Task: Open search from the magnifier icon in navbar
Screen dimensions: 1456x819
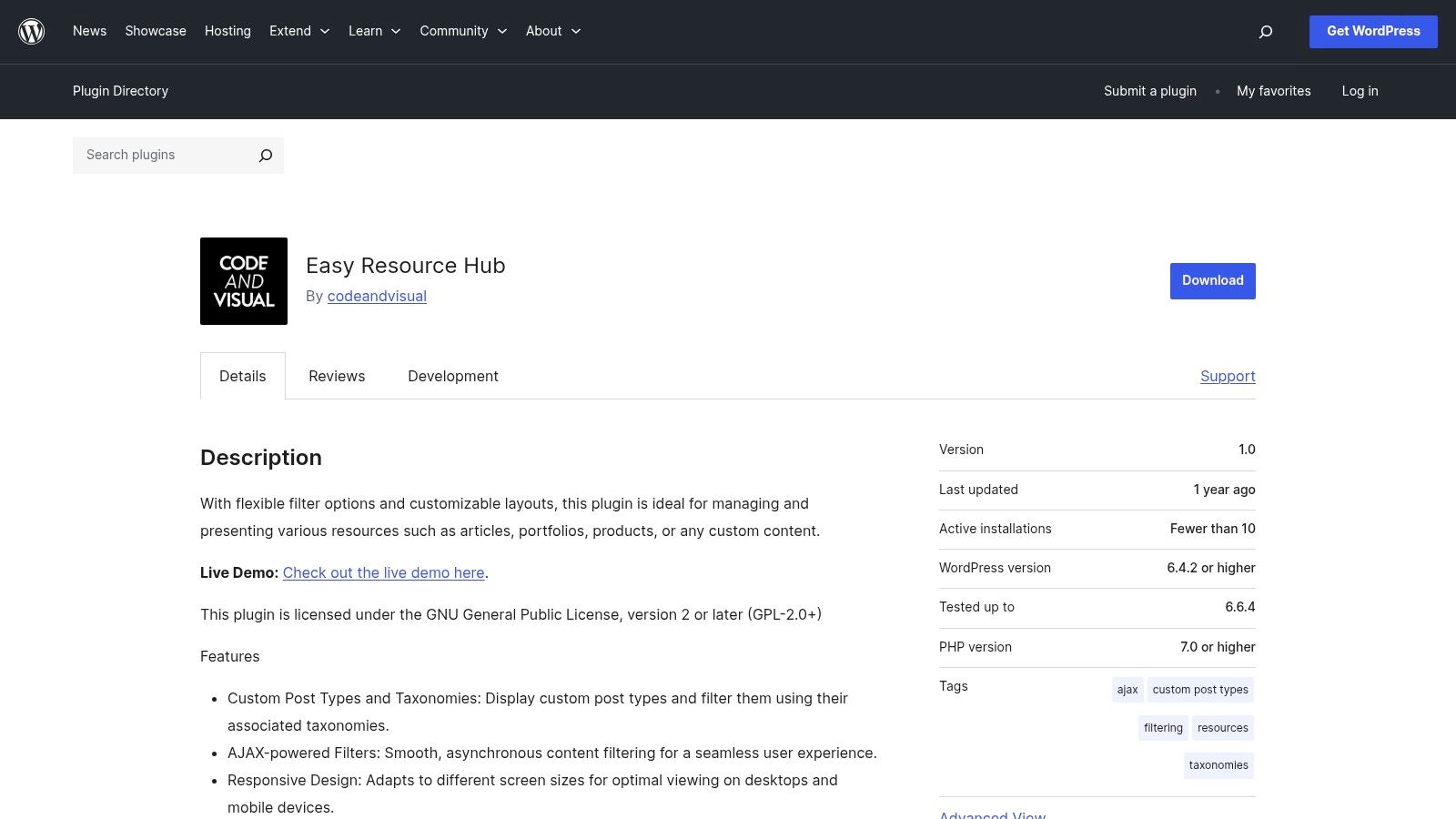Action: tap(1265, 31)
